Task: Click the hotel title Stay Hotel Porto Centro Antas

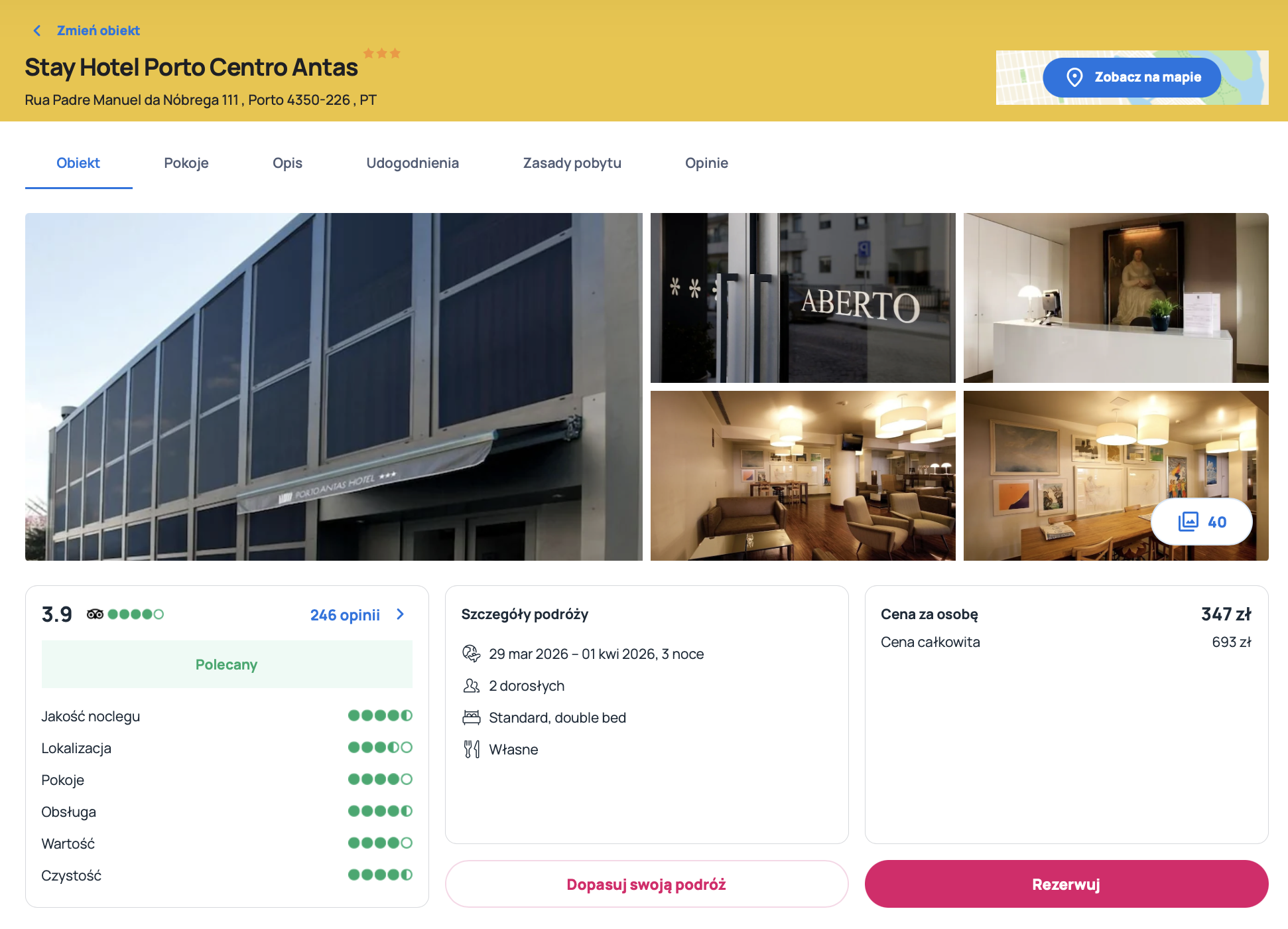Action: (191, 68)
